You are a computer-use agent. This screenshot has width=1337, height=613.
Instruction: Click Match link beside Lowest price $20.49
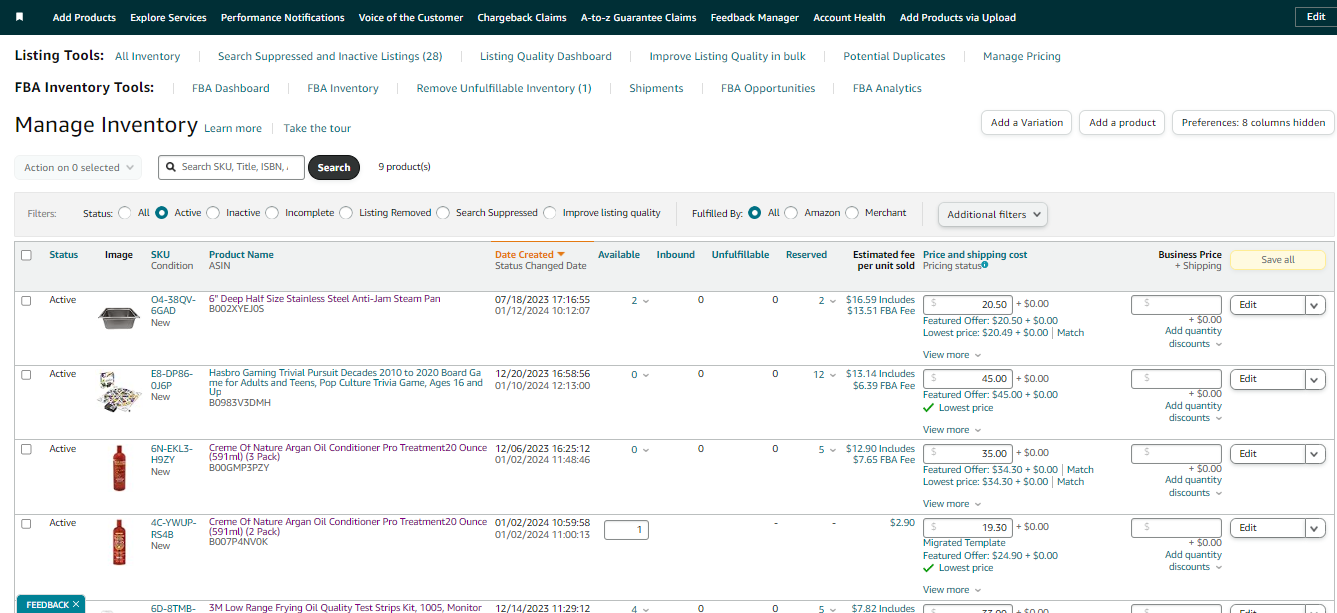coord(1070,333)
